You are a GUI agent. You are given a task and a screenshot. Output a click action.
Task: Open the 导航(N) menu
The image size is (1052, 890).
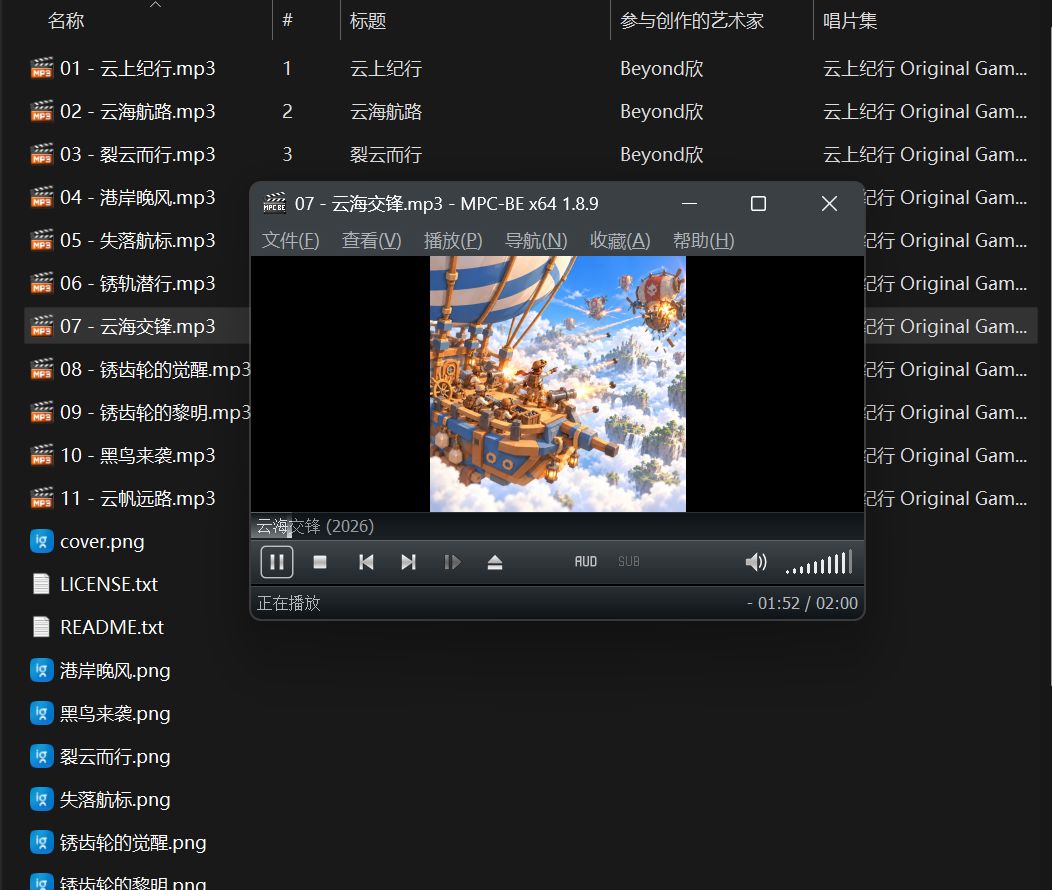(536, 240)
